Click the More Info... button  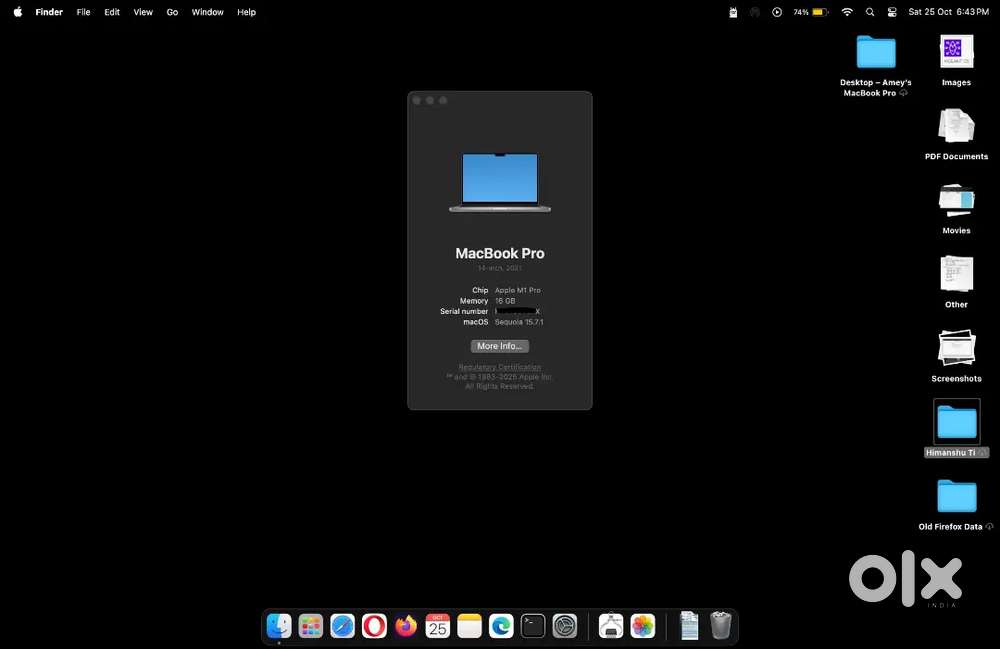coord(499,346)
